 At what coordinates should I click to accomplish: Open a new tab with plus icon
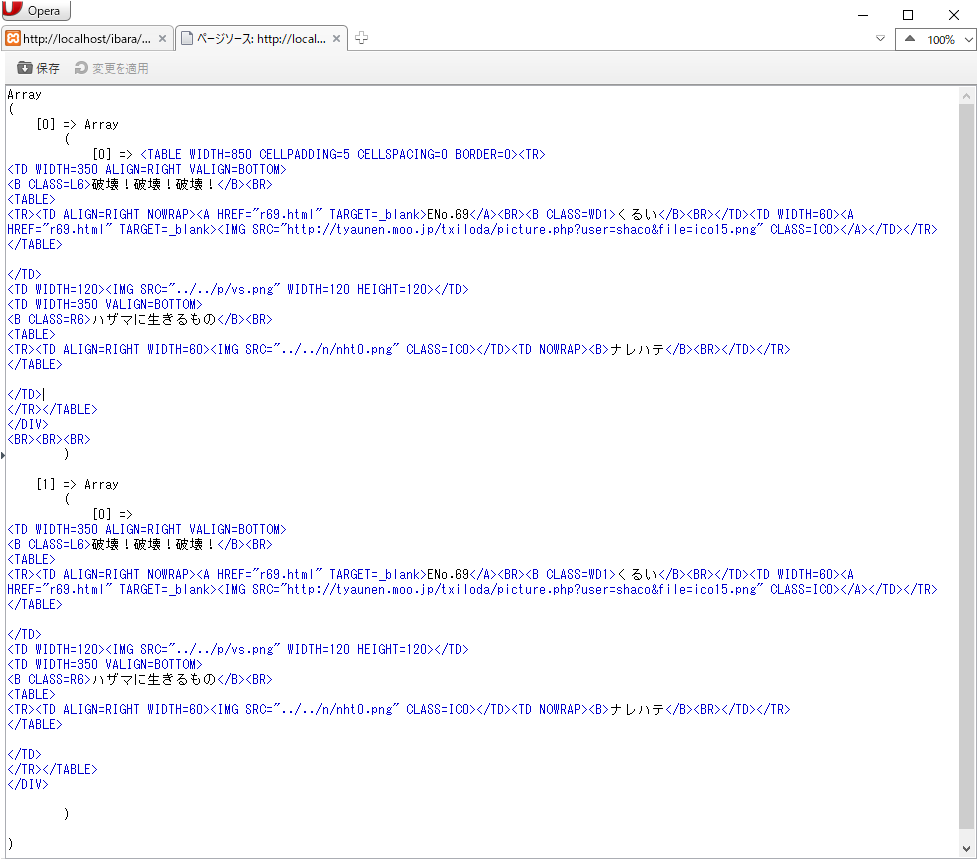click(361, 38)
